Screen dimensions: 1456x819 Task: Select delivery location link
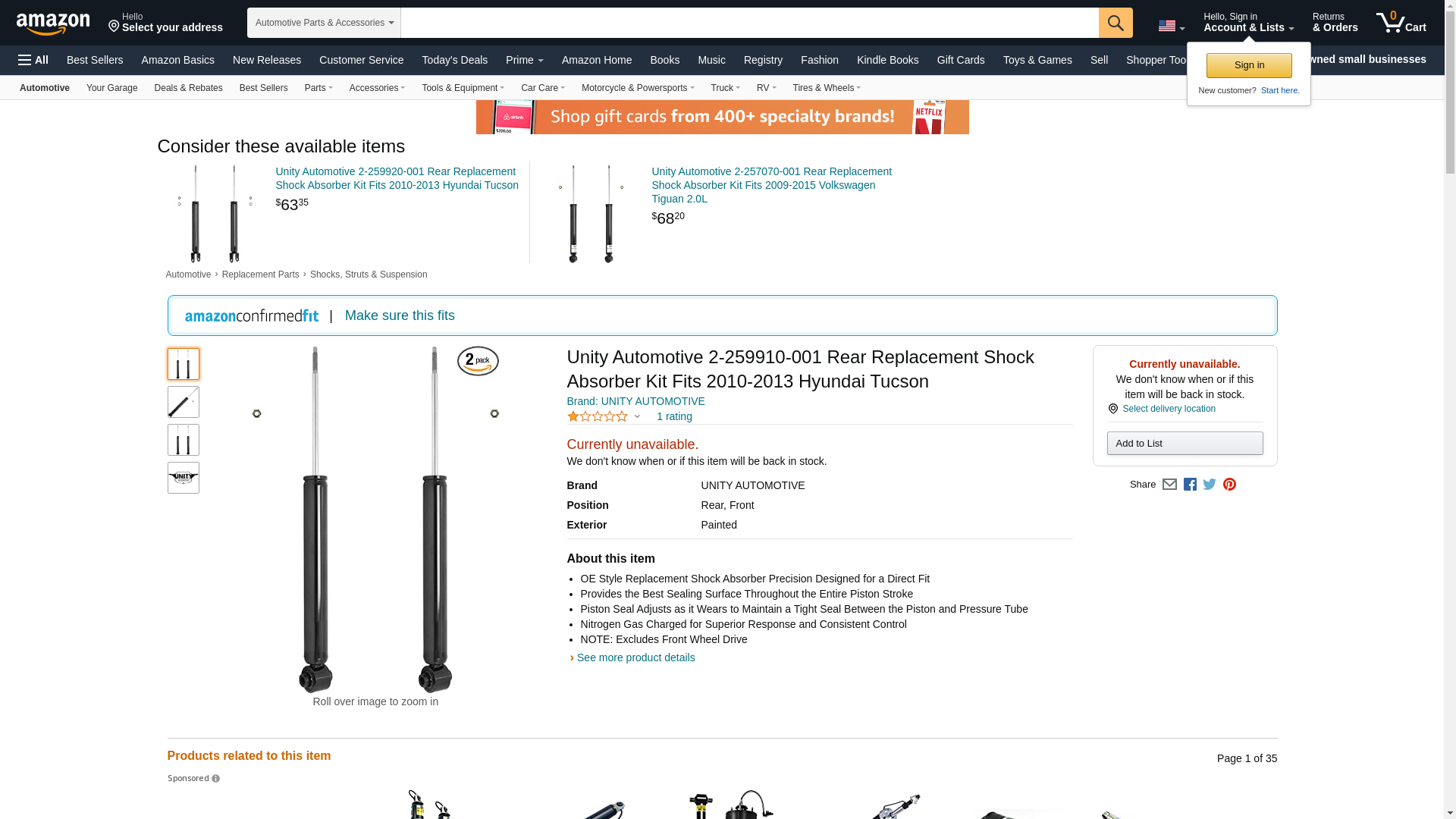coord(1169,409)
